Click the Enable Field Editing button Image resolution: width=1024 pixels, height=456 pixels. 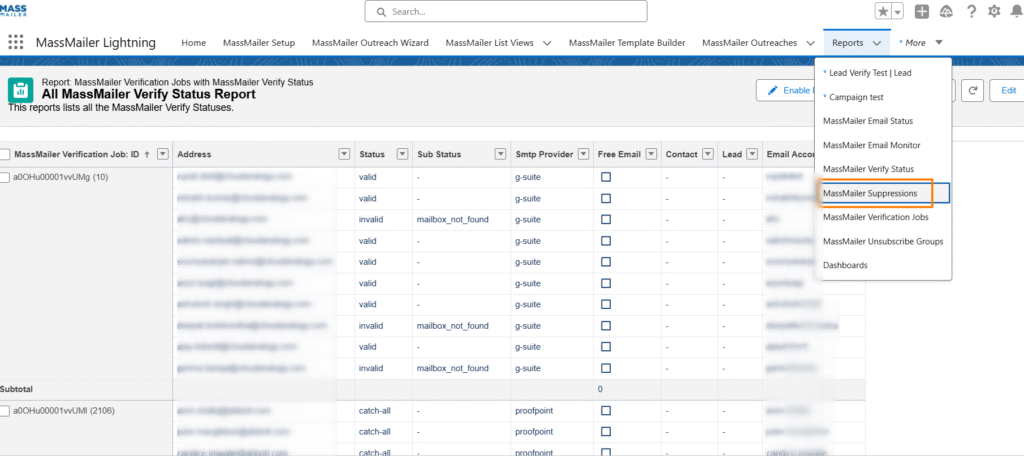788,90
